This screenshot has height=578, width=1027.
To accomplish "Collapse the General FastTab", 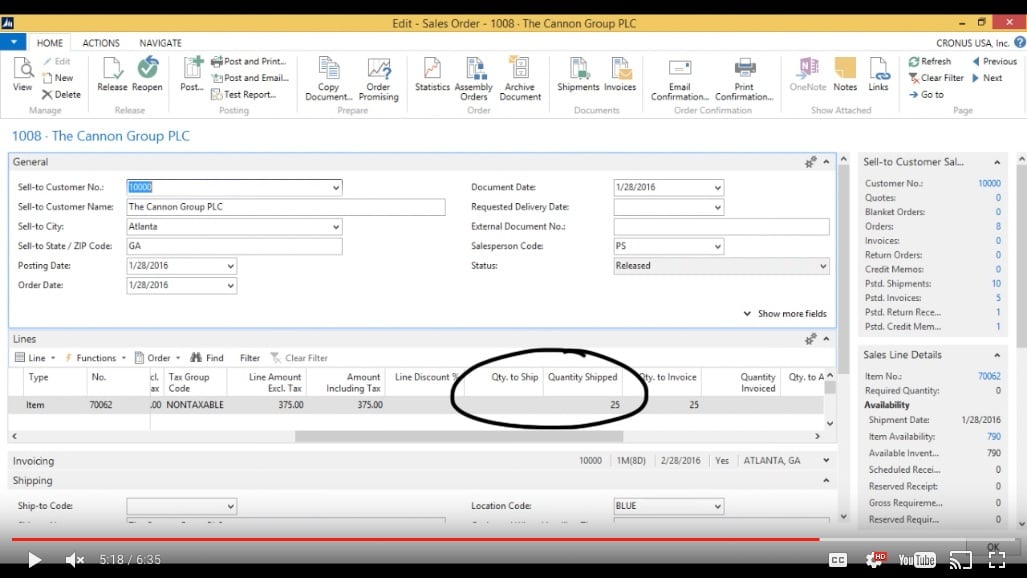I will [827, 162].
